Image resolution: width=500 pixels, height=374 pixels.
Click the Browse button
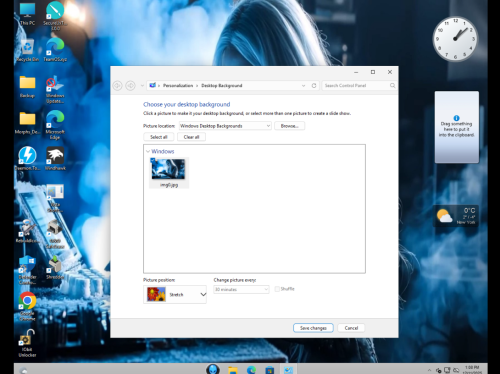289,126
